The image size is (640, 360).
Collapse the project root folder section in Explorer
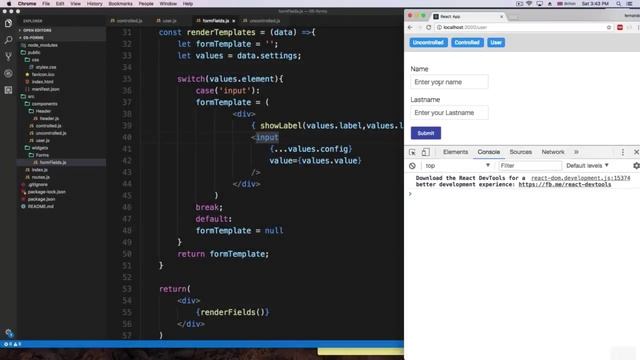(x=33, y=38)
